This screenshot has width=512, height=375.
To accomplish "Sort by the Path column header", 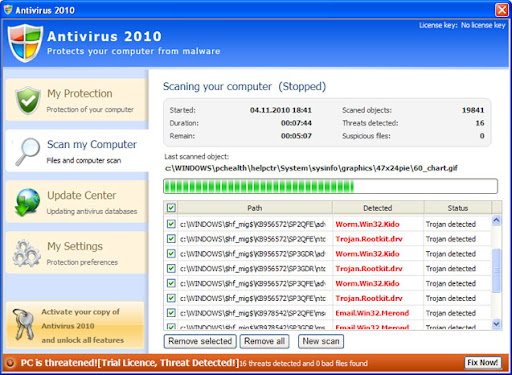I will (255, 208).
